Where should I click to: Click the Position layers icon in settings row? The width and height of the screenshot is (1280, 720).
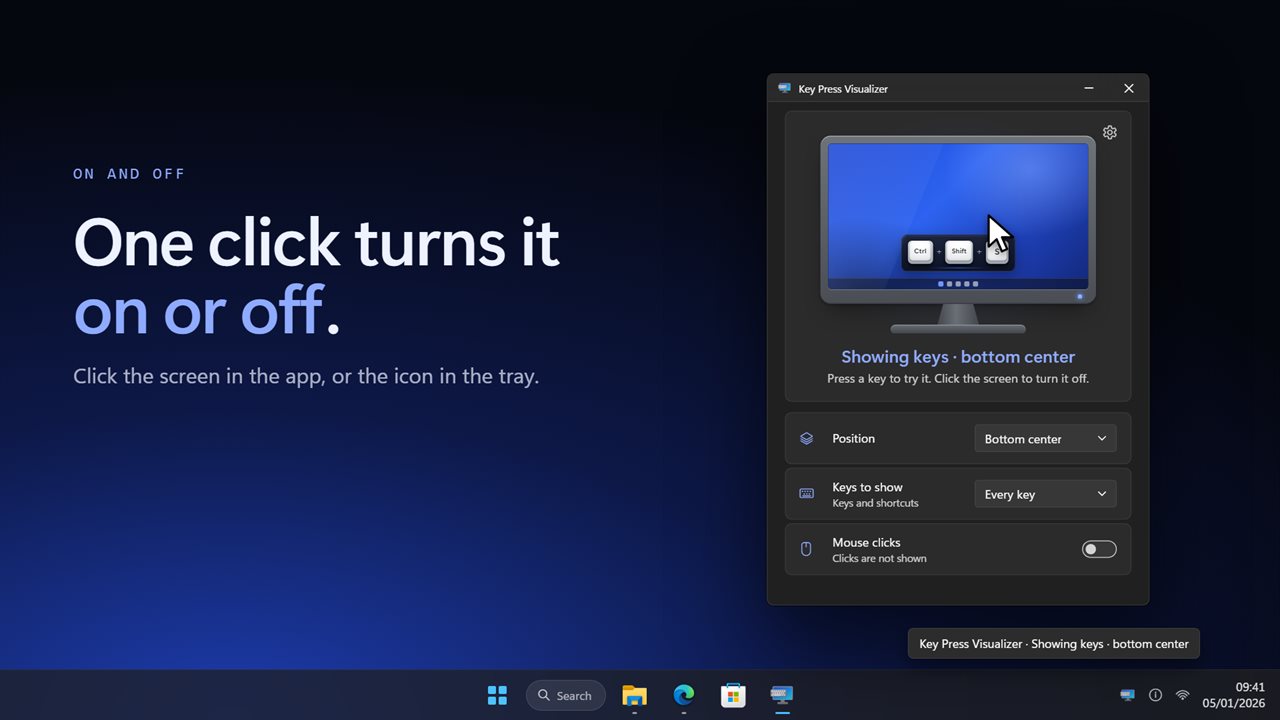click(x=807, y=439)
